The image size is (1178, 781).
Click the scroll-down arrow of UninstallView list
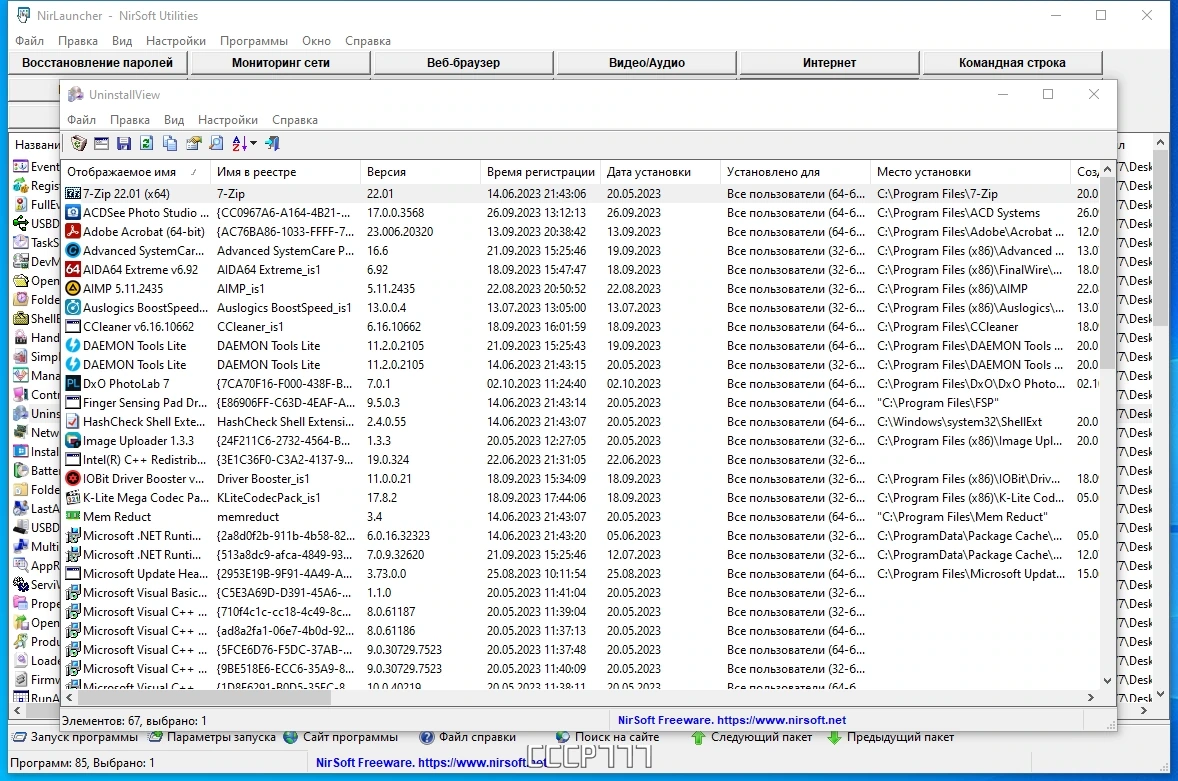pyautogui.click(x=1107, y=680)
